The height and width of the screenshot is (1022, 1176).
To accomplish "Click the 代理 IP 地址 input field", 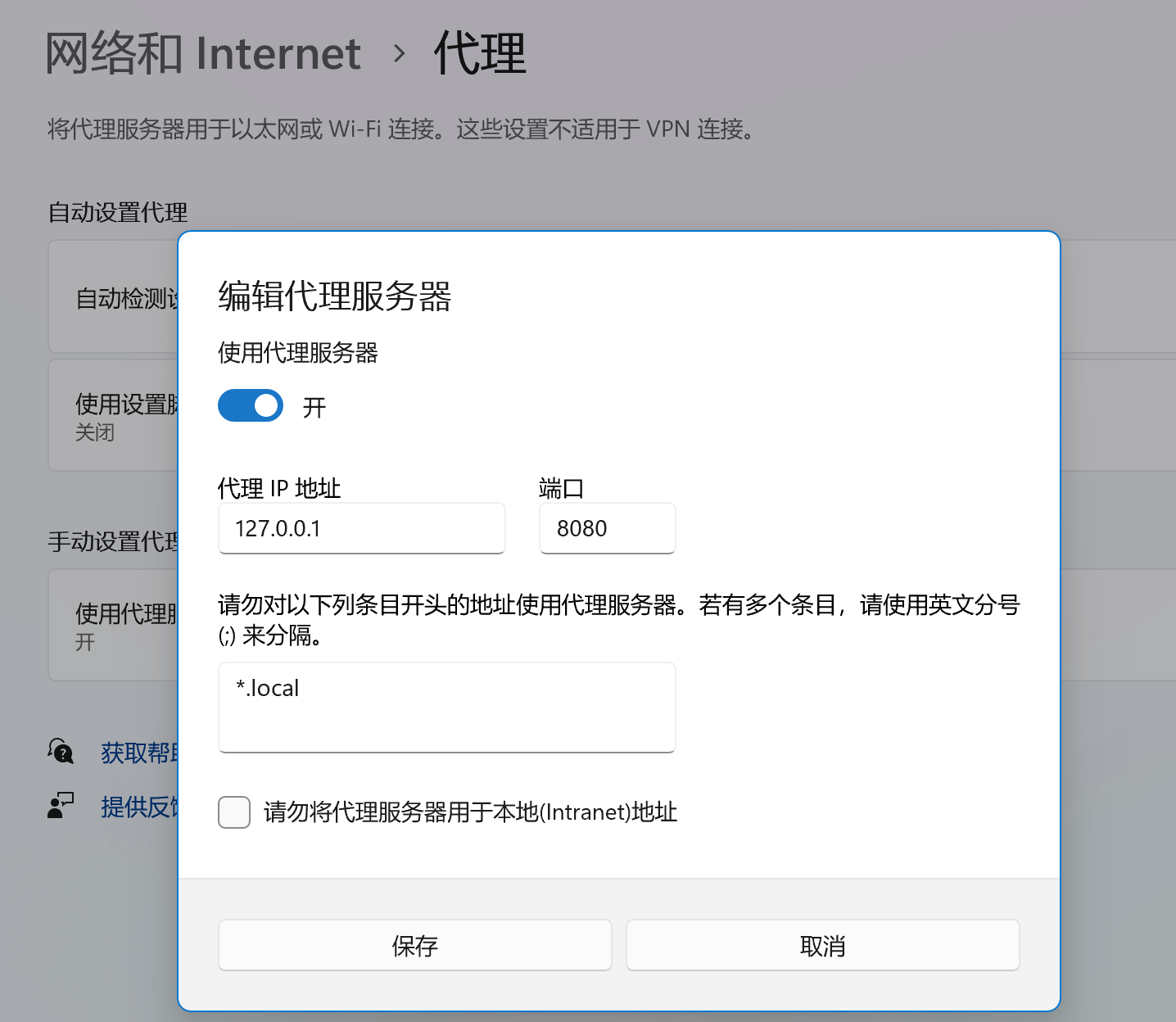I will click(362, 528).
